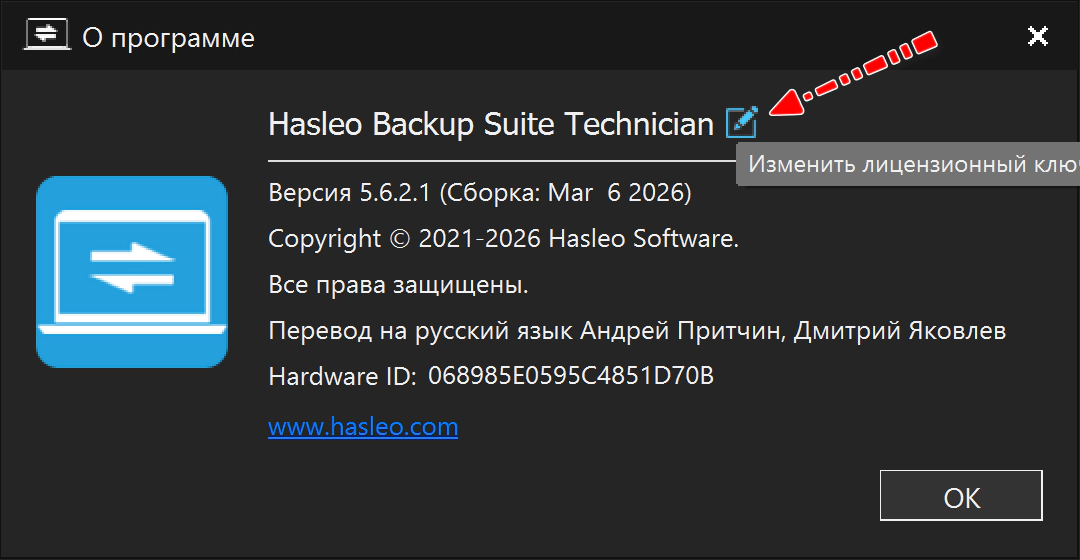The width and height of the screenshot is (1080, 560).
Task: Click the edit license key pencil icon
Action: [x=742, y=122]
